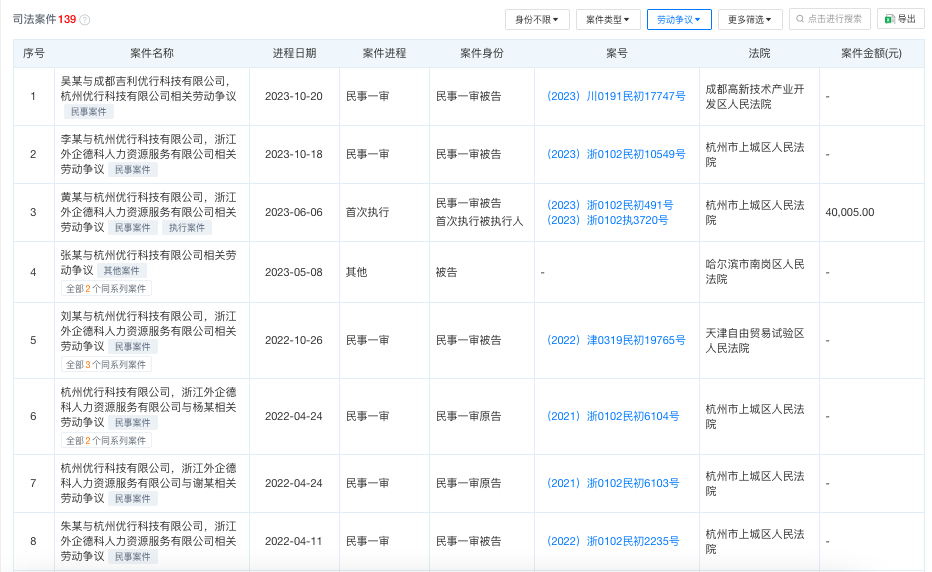Screen dimensions: 932x572
Task: Expand the 更多筛选 dropdown
Action: (x=750, y=20)
